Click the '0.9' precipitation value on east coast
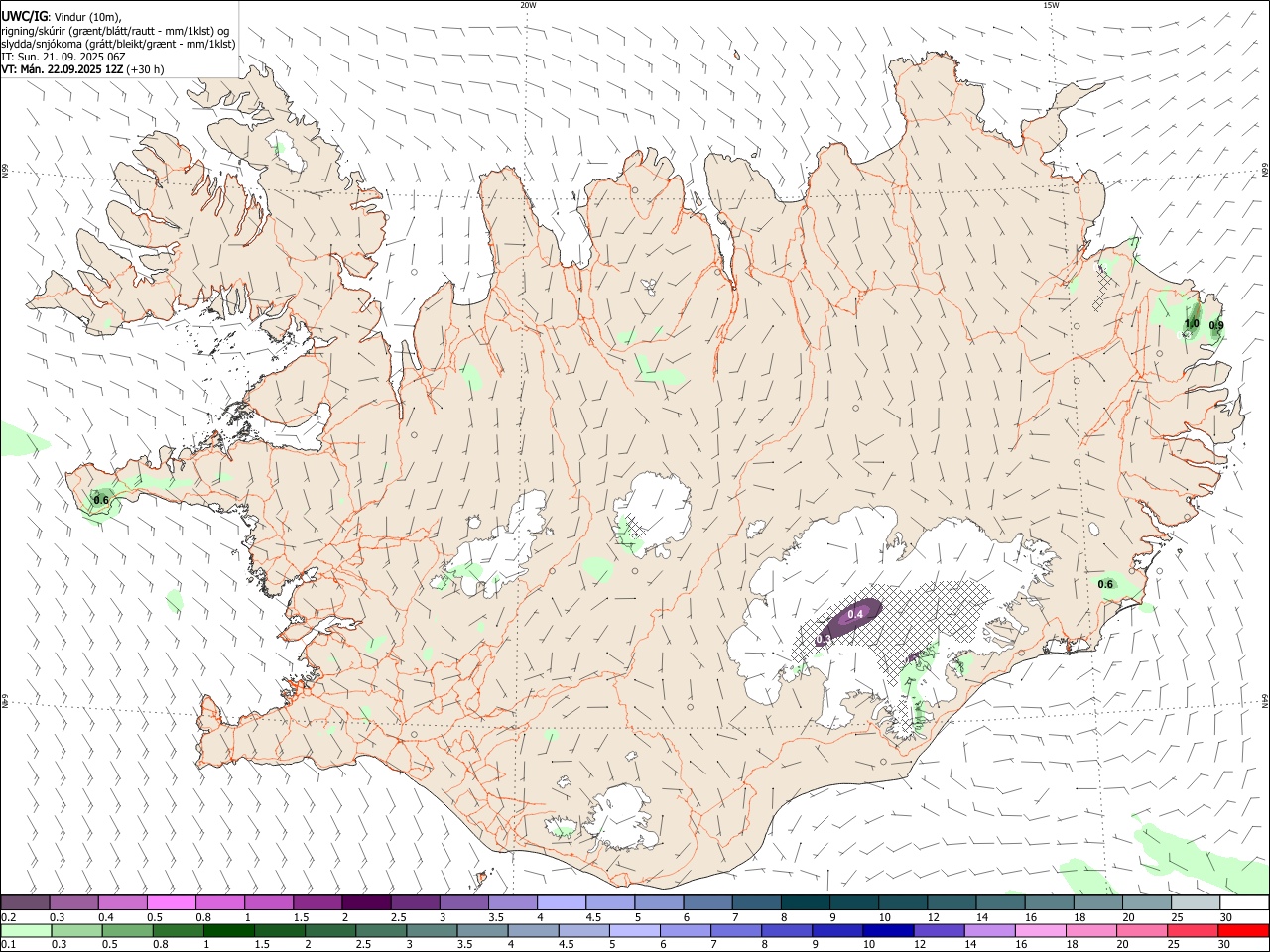Screen dimensions: 1270x952 pos(1216,326)
